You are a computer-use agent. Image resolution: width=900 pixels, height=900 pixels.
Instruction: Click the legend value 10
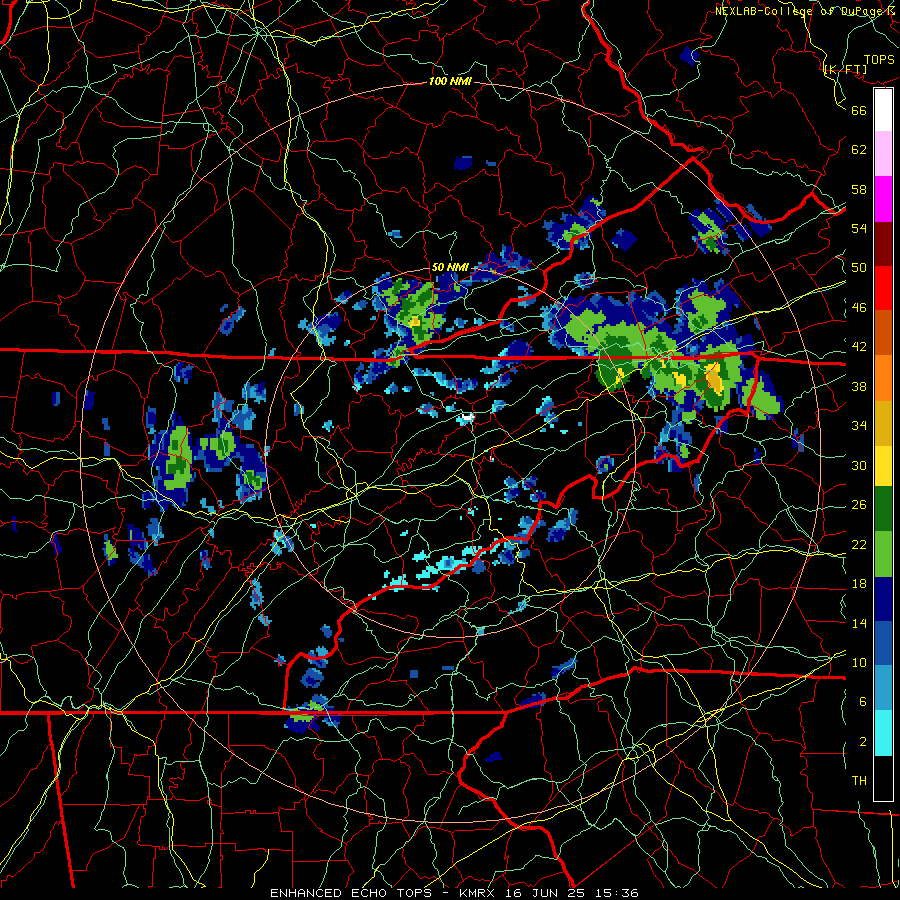click(x=859, y=662)
